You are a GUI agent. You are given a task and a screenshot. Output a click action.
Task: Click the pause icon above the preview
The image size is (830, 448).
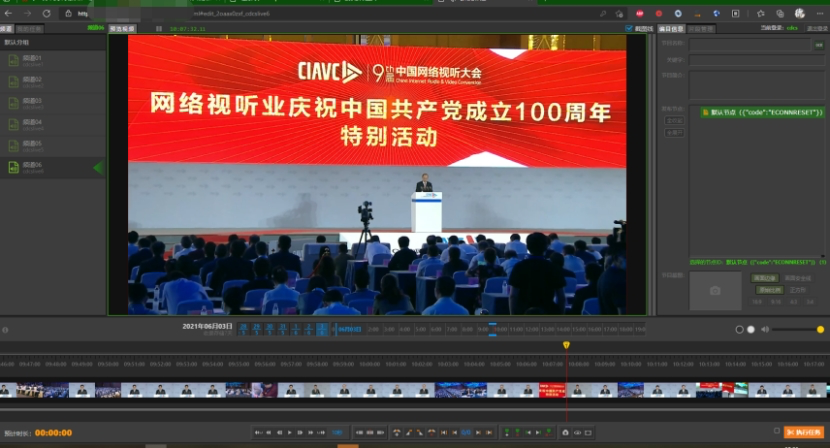click(159, 29)
